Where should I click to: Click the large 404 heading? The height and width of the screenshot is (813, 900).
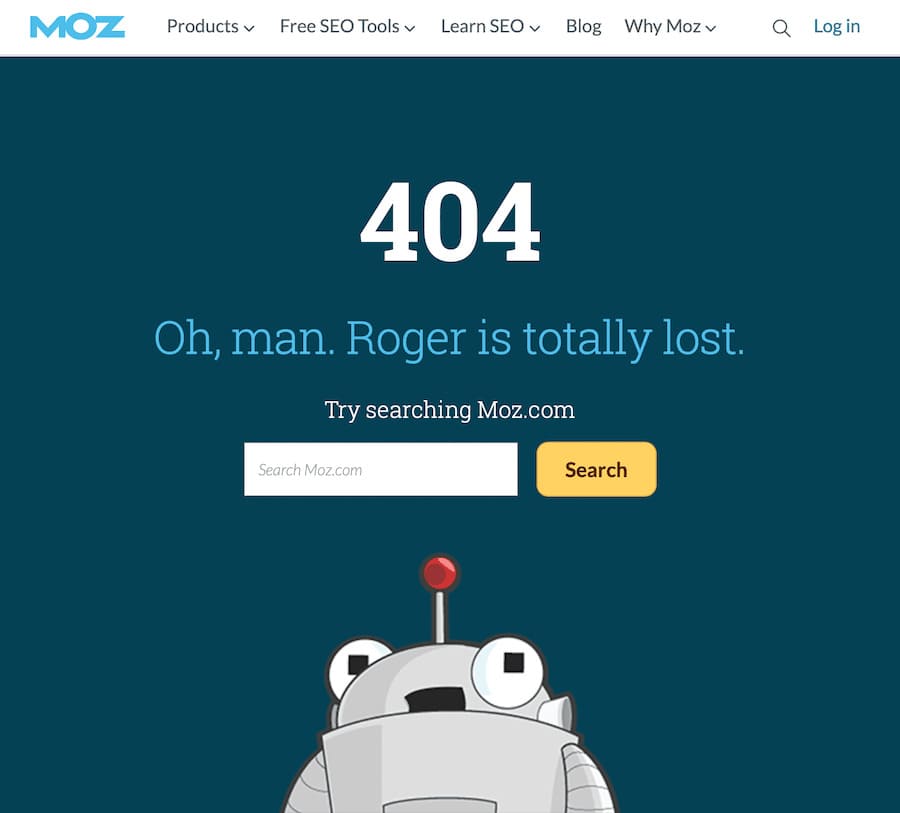point(450,222)
